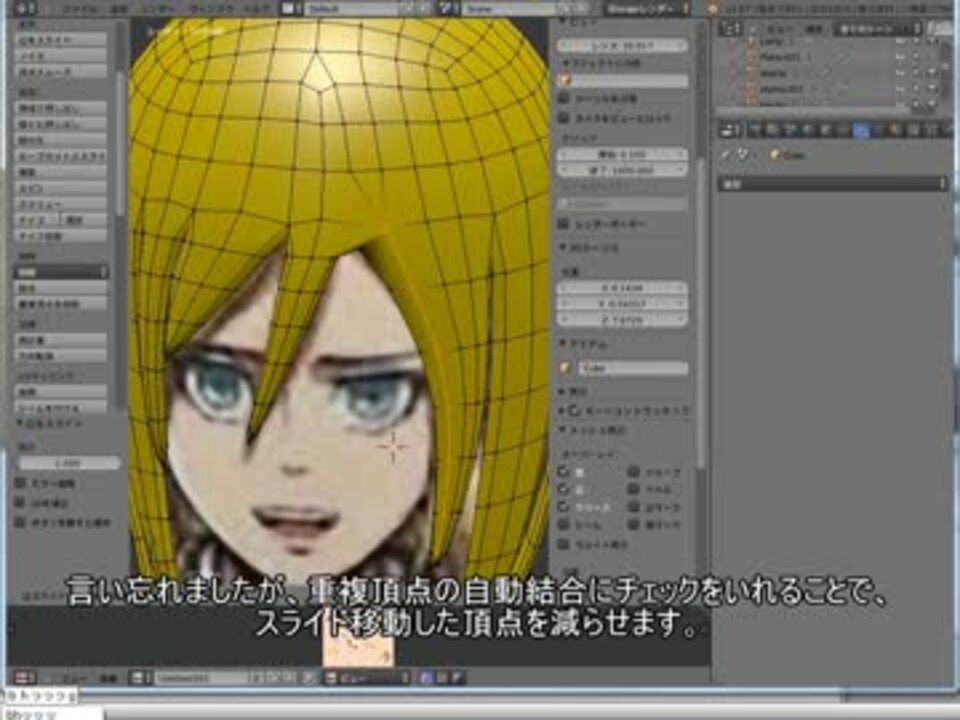960x720 pixels.
Task: Open the Texture properties tab icon
Action: coord(914,130)
